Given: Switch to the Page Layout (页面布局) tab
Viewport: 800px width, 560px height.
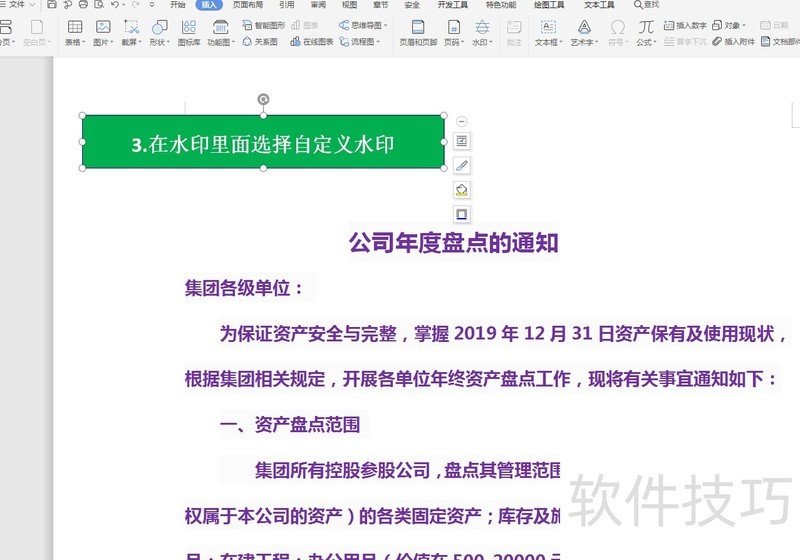Looking at the screenshot, I should (x=248, y=5).
